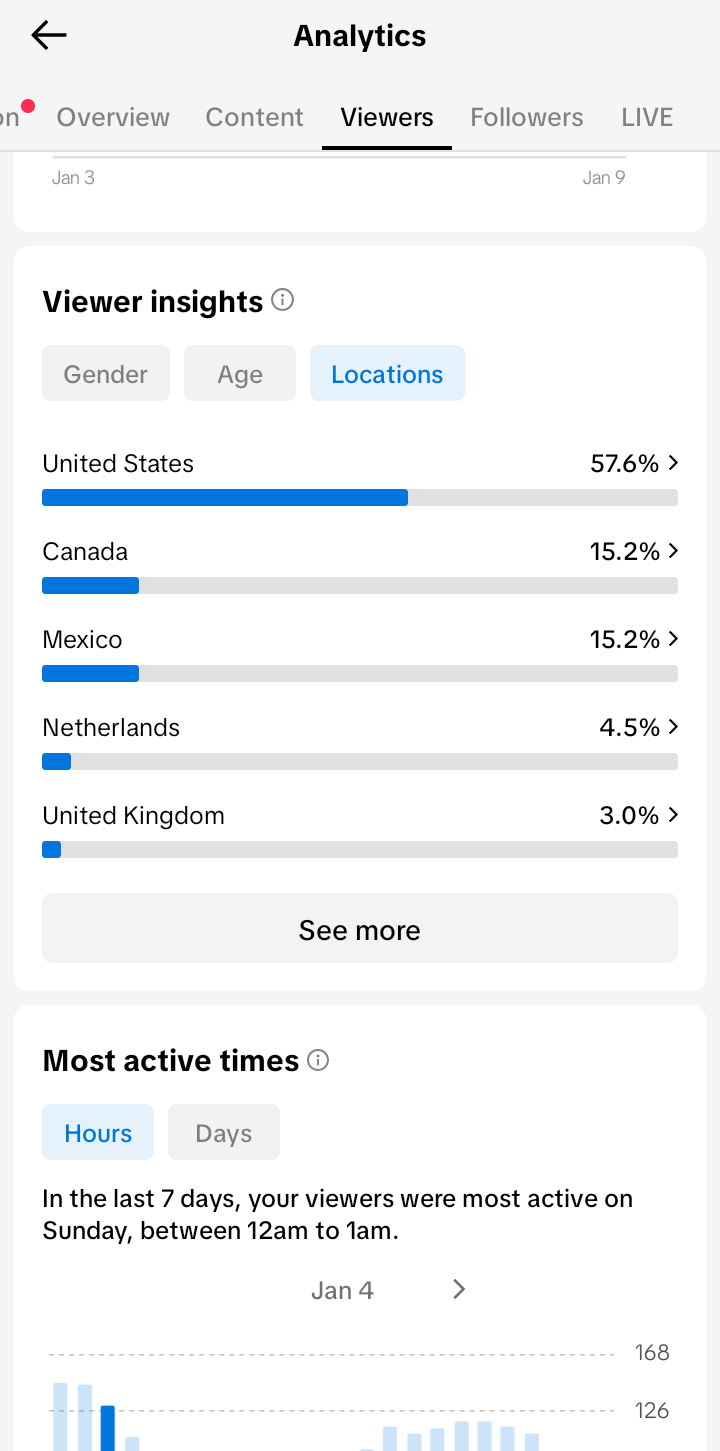The width and height of the screenshot is (720, 1451).
Task: Expand Canada location details chevron
Action: pos(673,551)
